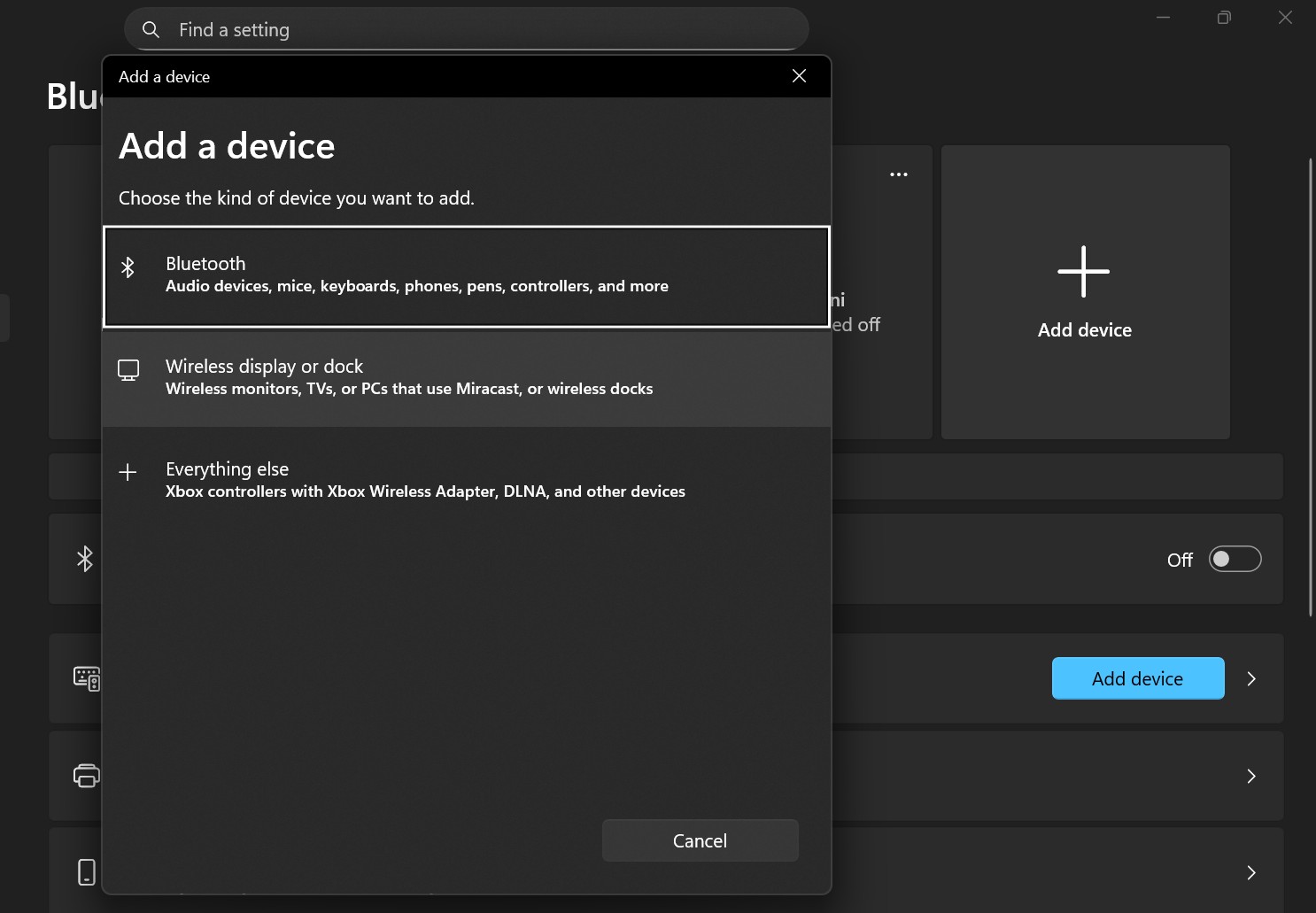This screenshot has height=913, width=1316.
Task: Cancel the Add a device dialog
Action: 700,840
